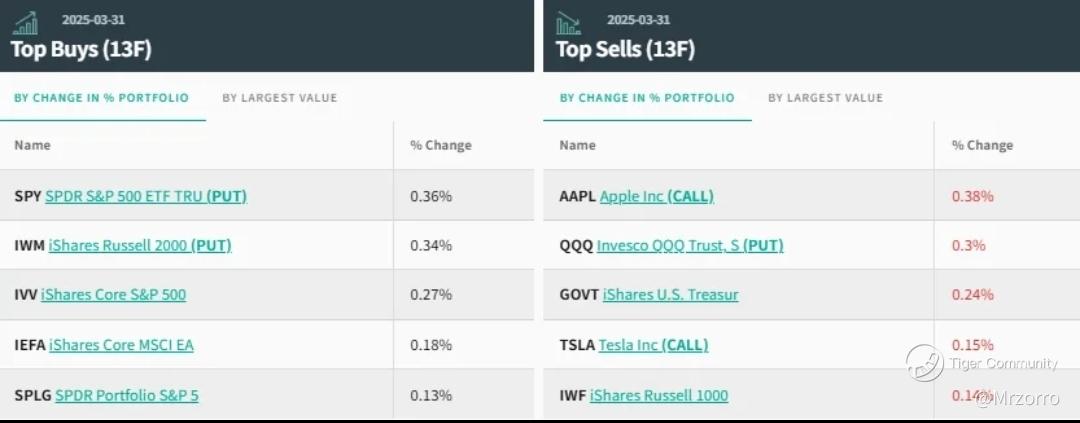
Task: Open the Tesla Inc (CALL) link
Action: pyautogui.click(x=653, y=345)
